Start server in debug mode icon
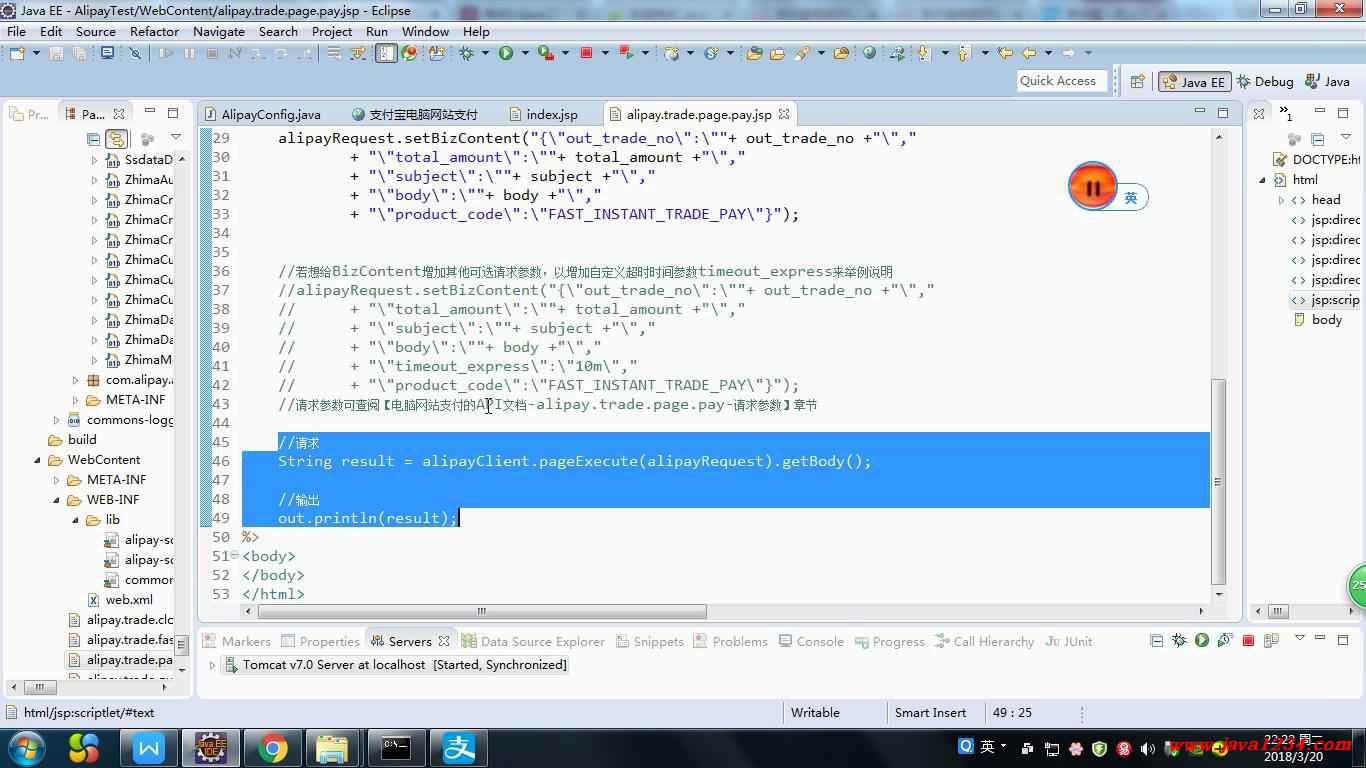The image size is (1366, 768). tap(1179, 641)
